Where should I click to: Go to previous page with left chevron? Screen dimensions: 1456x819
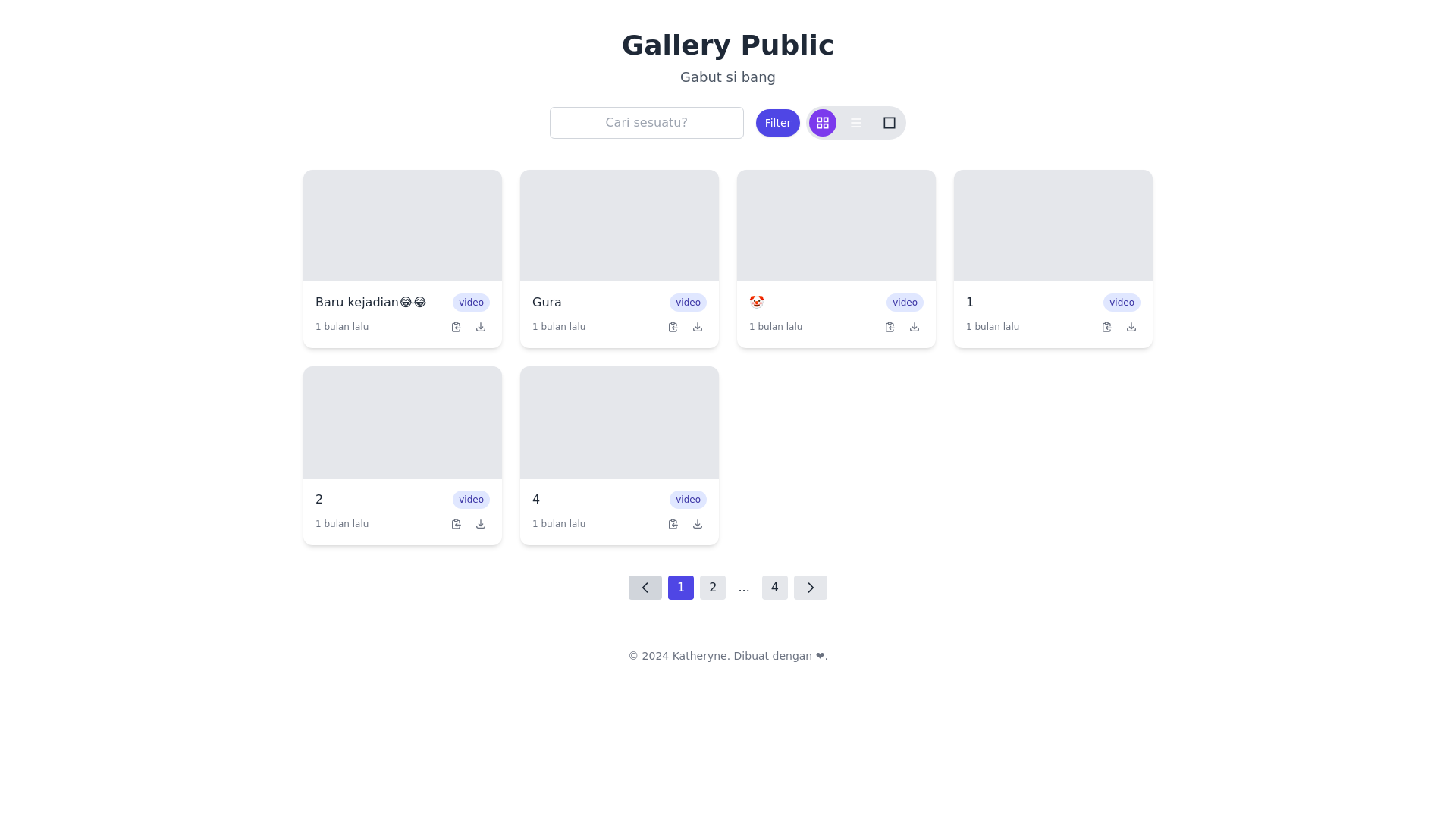[645, 587]
